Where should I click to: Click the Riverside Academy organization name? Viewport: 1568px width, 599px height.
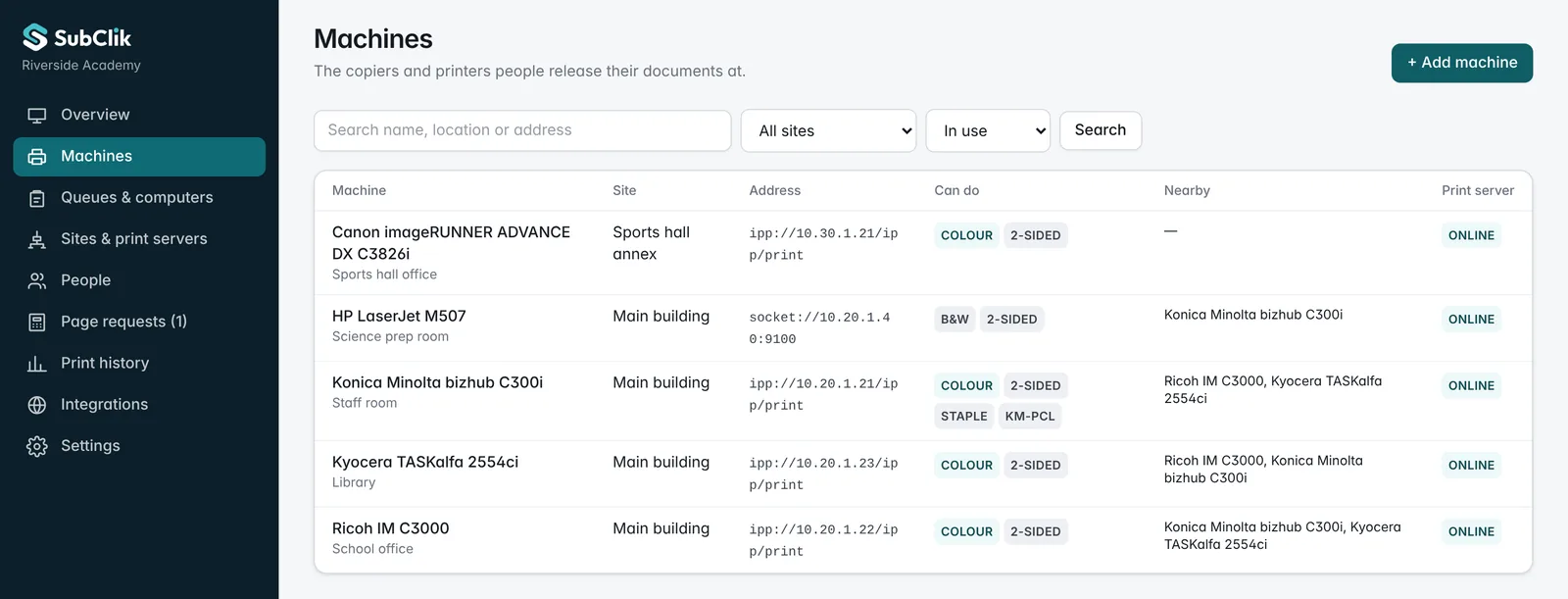[81, 66]
